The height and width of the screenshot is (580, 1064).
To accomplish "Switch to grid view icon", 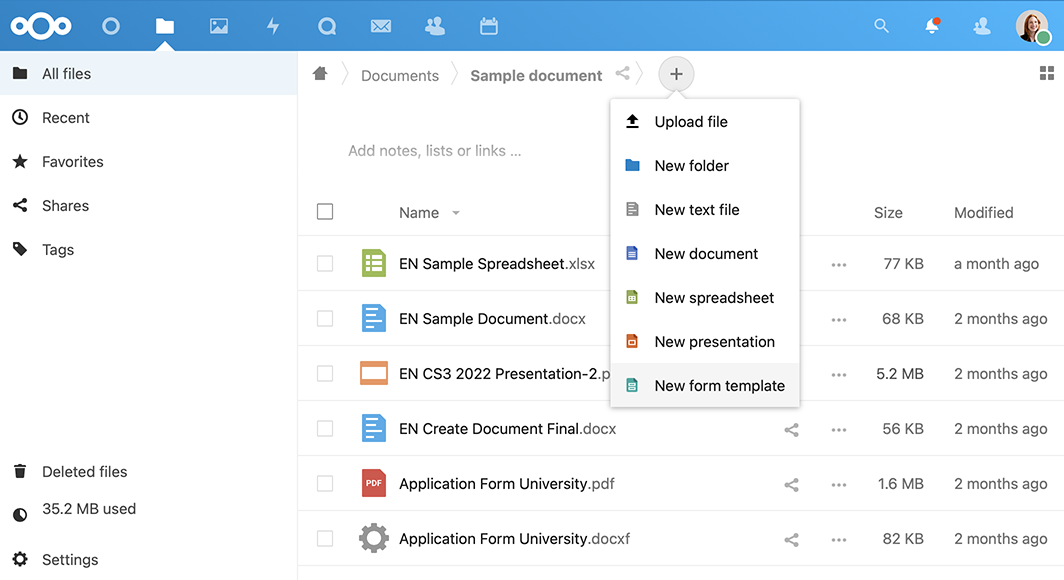I will click(x=1046, y=73).
